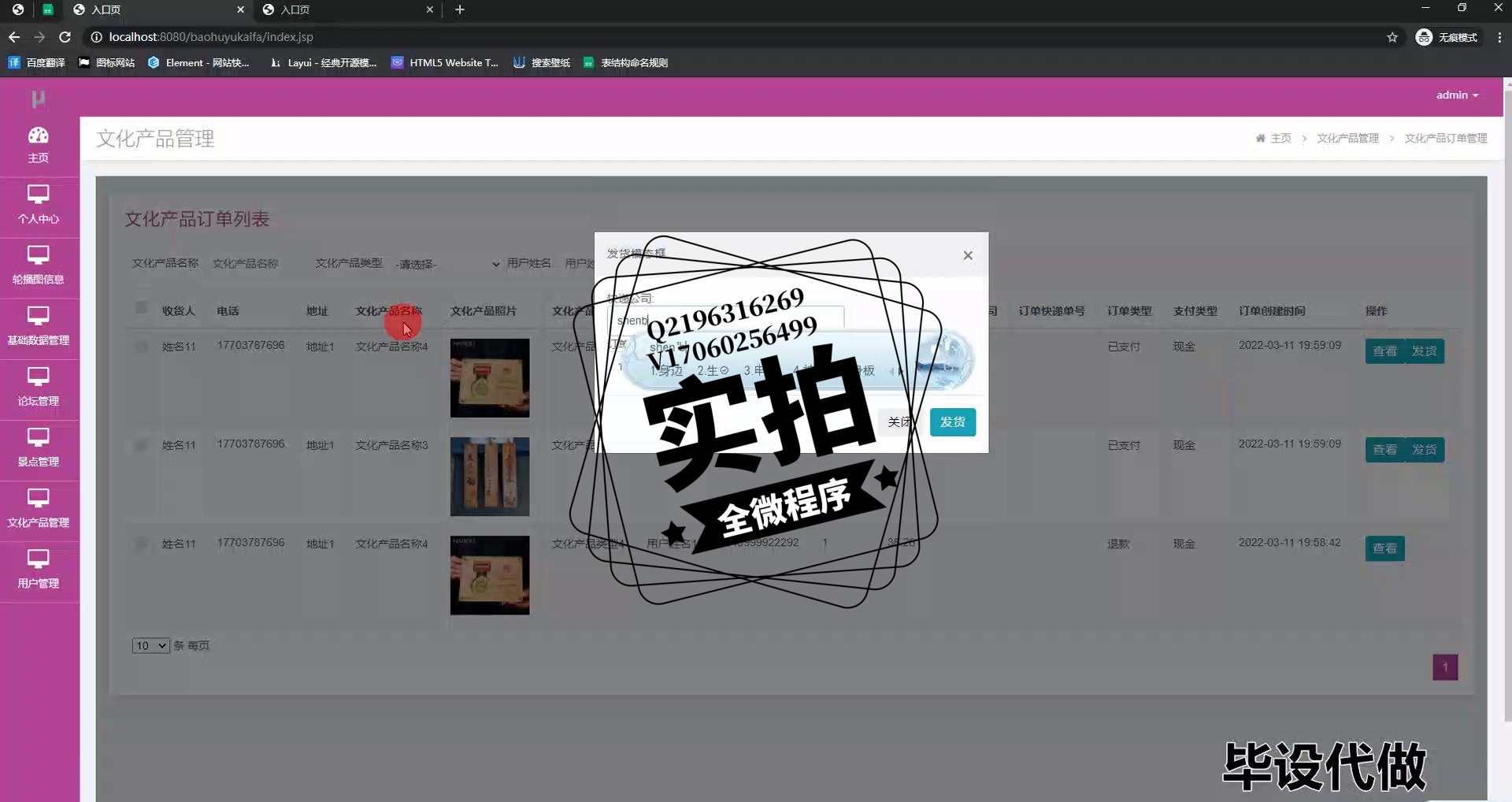Click 查看 for the 退款 order
The width and height of the screenshot is (1512, 802).
click(x=1384, y=548)
